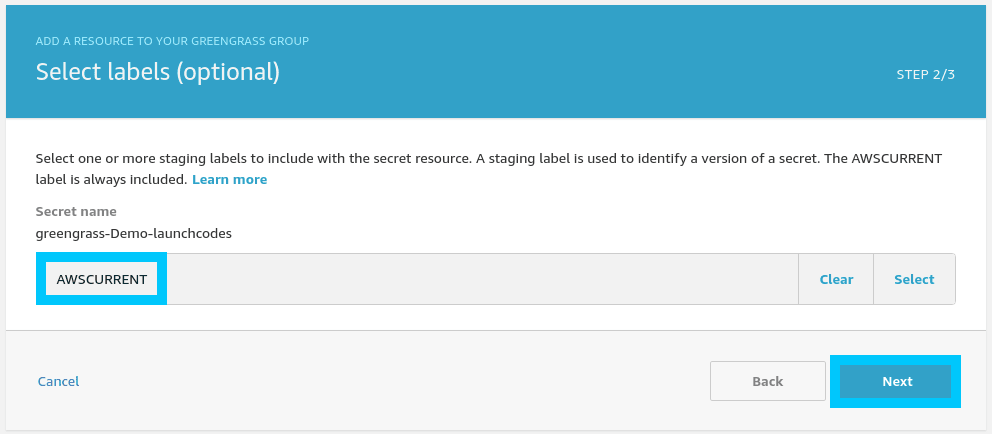
Task: Click the AWSCURRENT label chip
Action: click(102, 279)
